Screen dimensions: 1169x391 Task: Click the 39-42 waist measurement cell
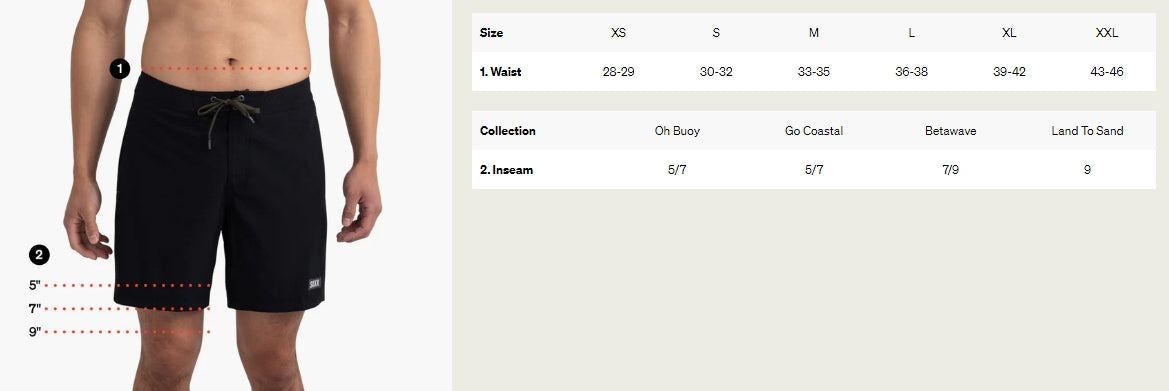point(1009,72)
